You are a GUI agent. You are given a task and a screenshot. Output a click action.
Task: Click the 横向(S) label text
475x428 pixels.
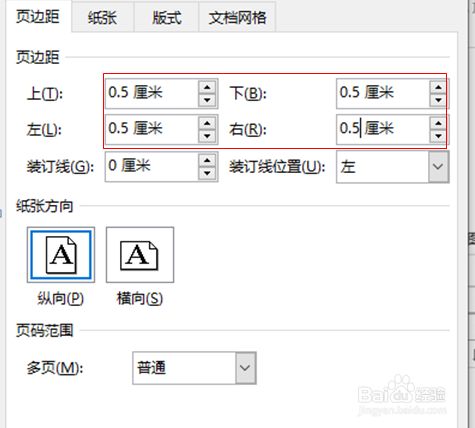(140, 298)
